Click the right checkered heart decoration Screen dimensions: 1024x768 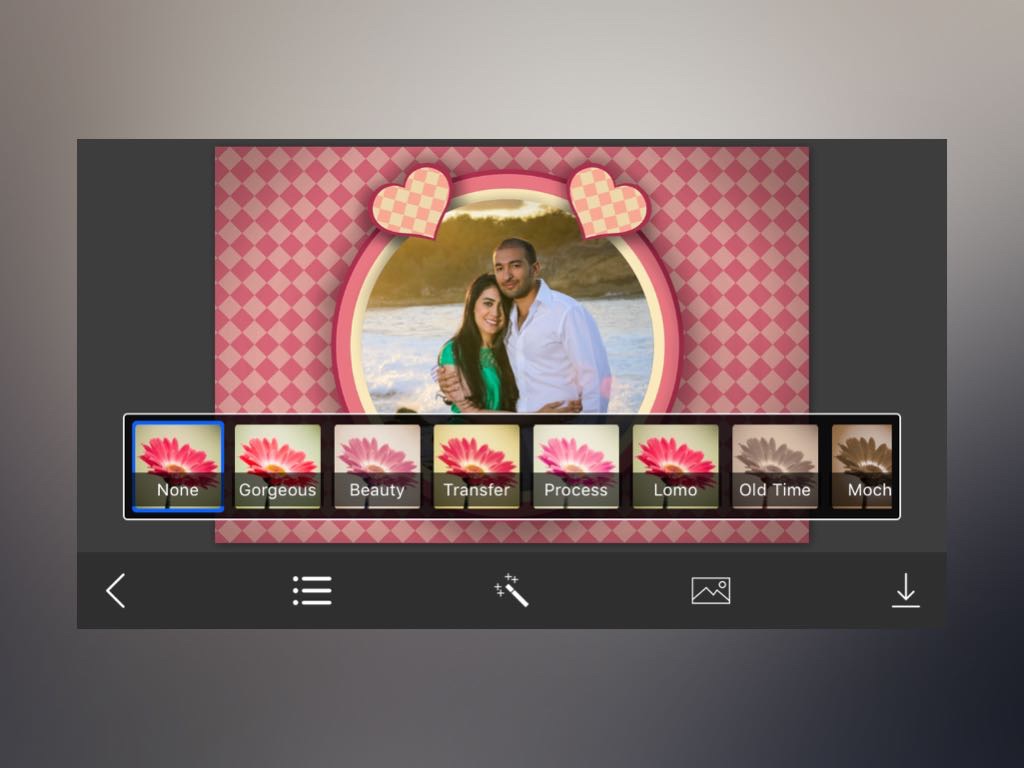(x=607, y=202)
